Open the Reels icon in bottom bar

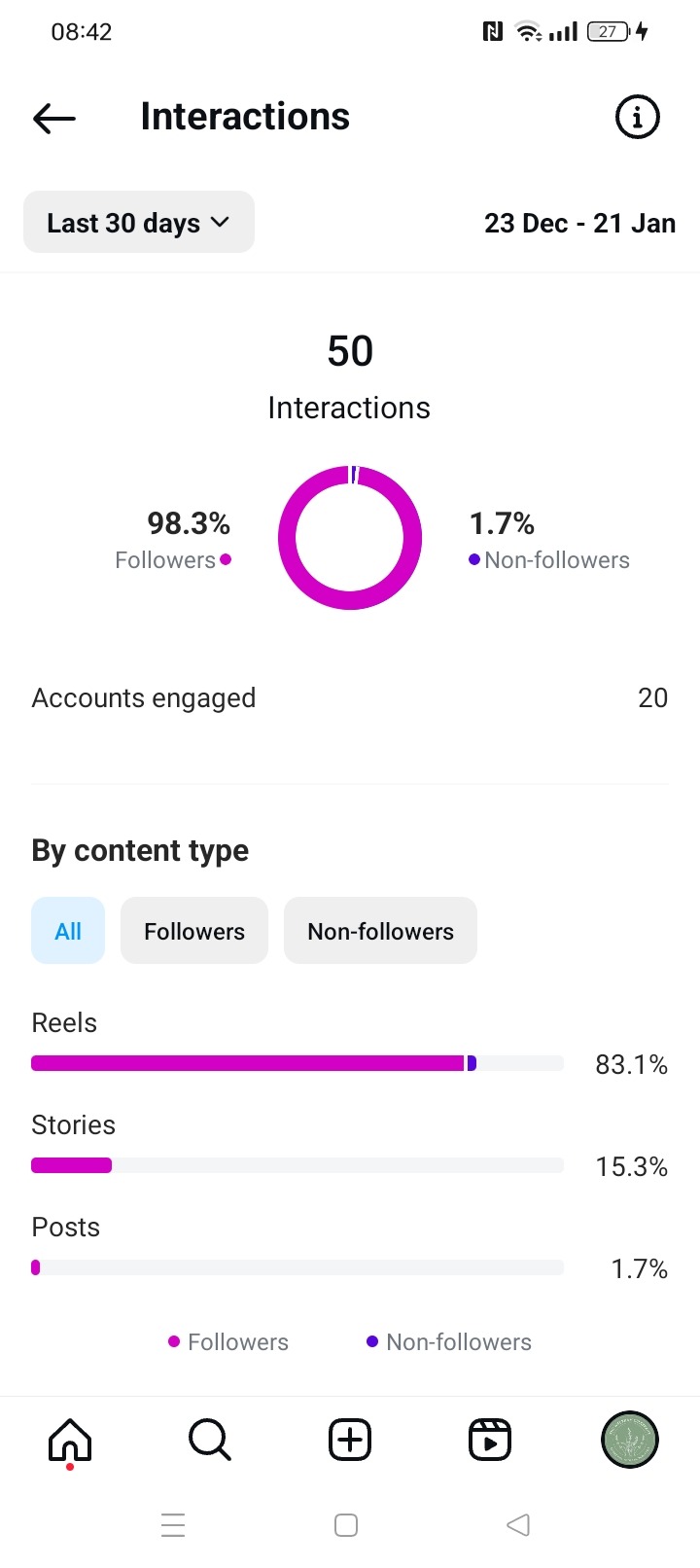(490, 1440)
